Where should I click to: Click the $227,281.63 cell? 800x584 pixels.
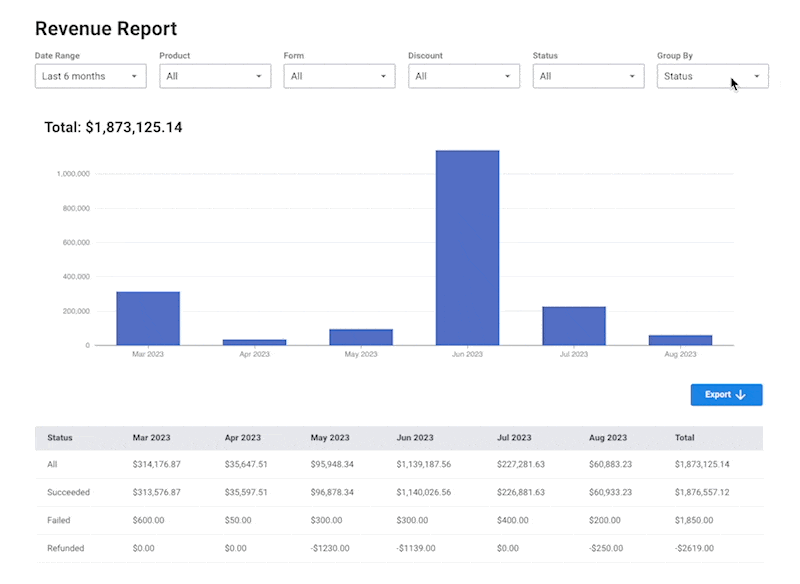tap(521, 464)
